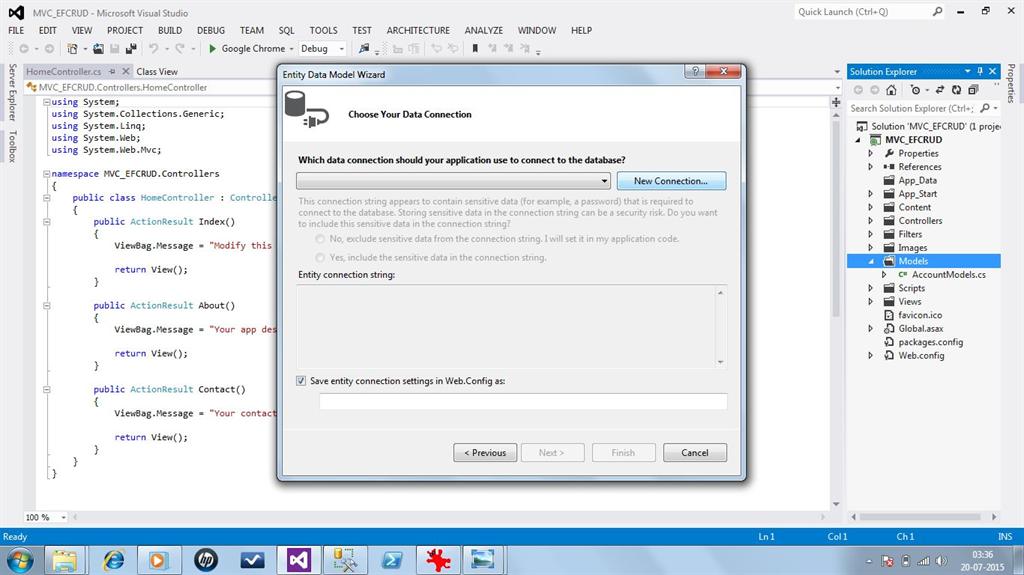1024x575 pixels.
Task: Click the Save All toolbar icon
Action: tap(131, 49)
